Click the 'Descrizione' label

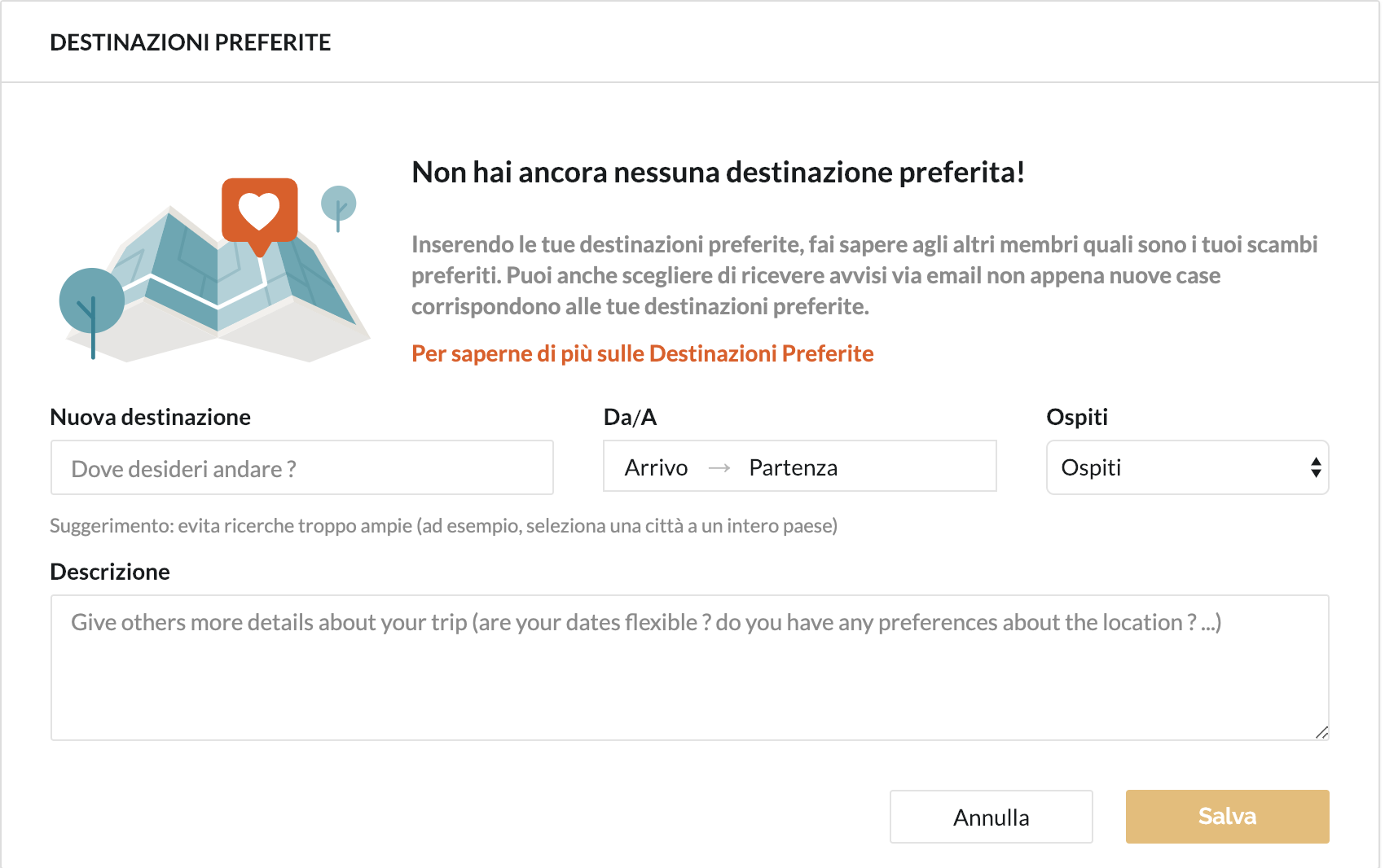pos(110,572)
